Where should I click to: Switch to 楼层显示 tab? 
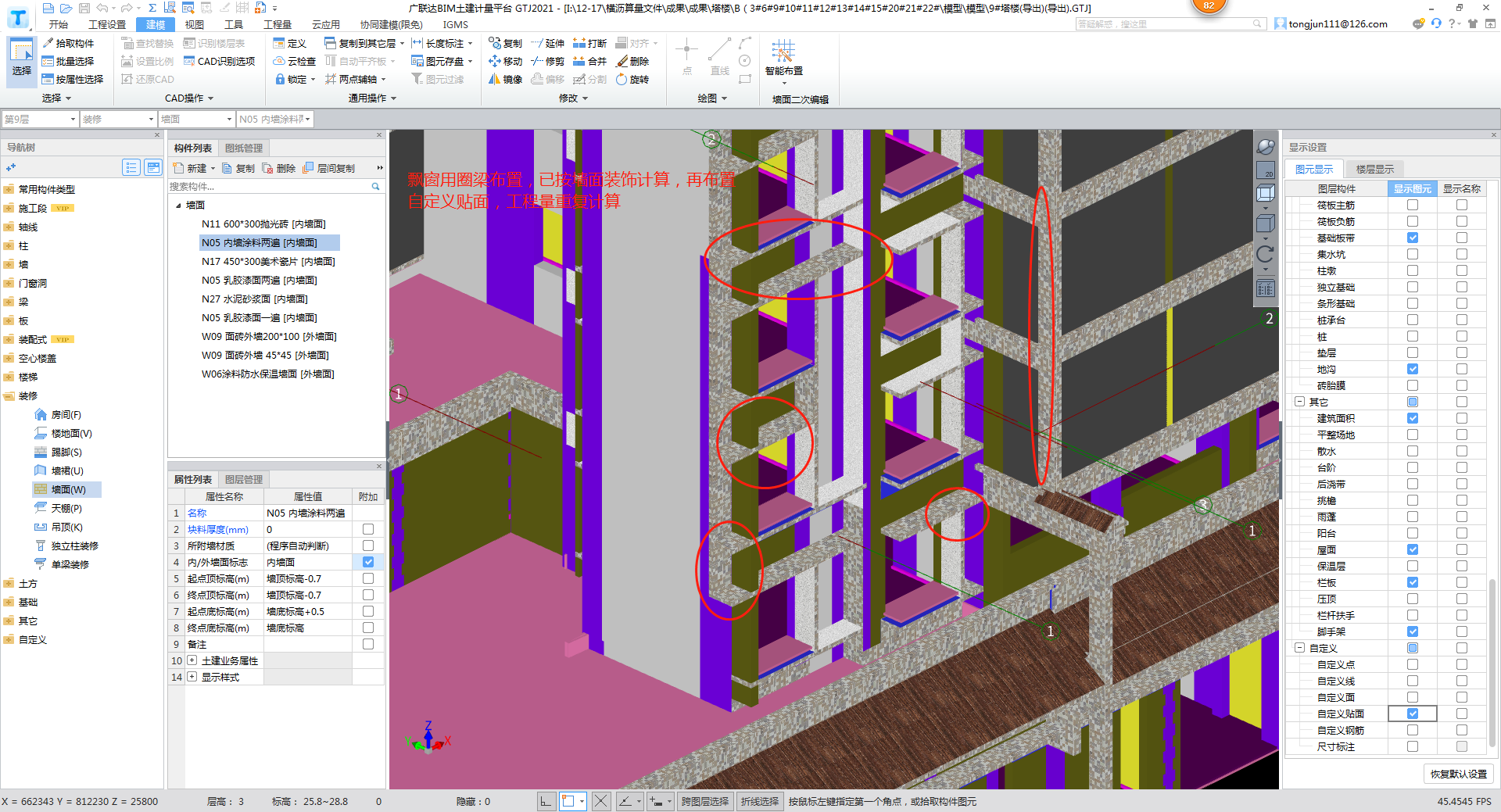click(x=1374, y=169)
